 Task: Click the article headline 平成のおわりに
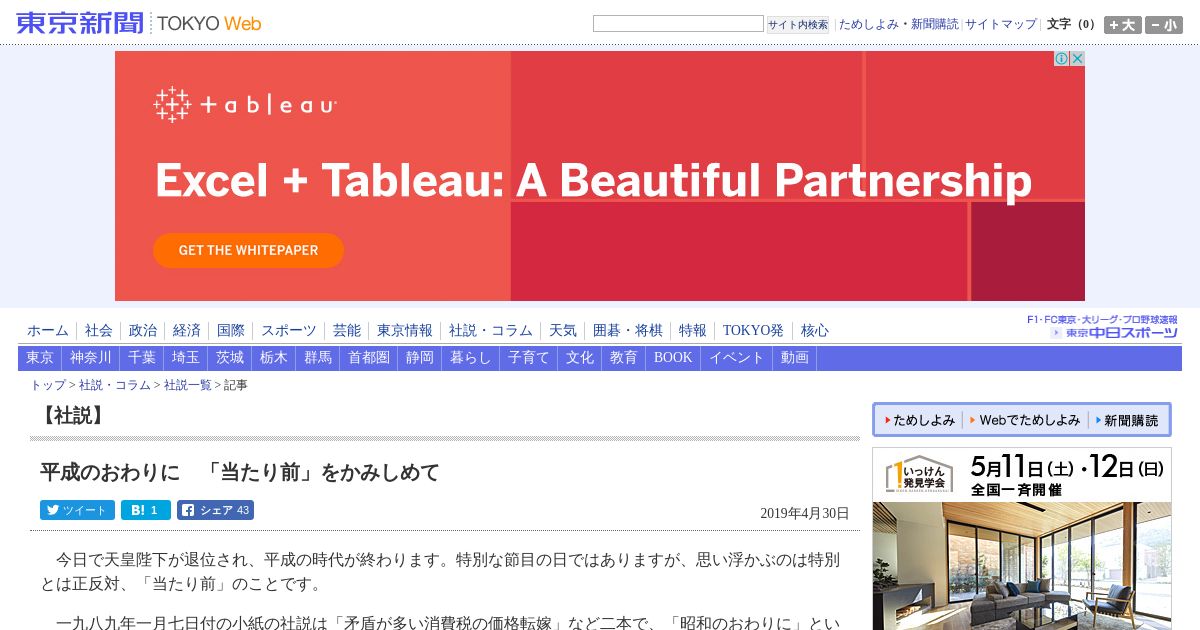point(240,472)
